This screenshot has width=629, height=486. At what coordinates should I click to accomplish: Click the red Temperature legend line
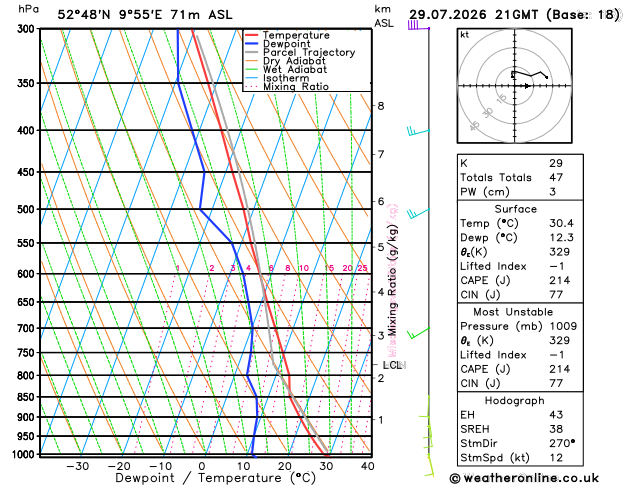pyautogui.click(x=252, y=35)
